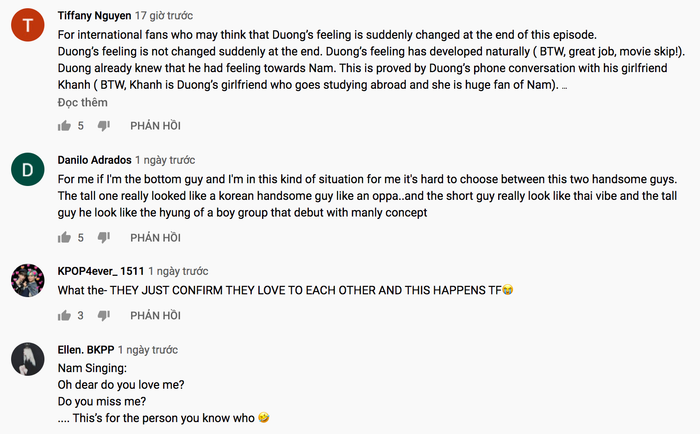
Task: Click KPOP4ever_ 1511's profile picture
Action: (x=28, y=281)
